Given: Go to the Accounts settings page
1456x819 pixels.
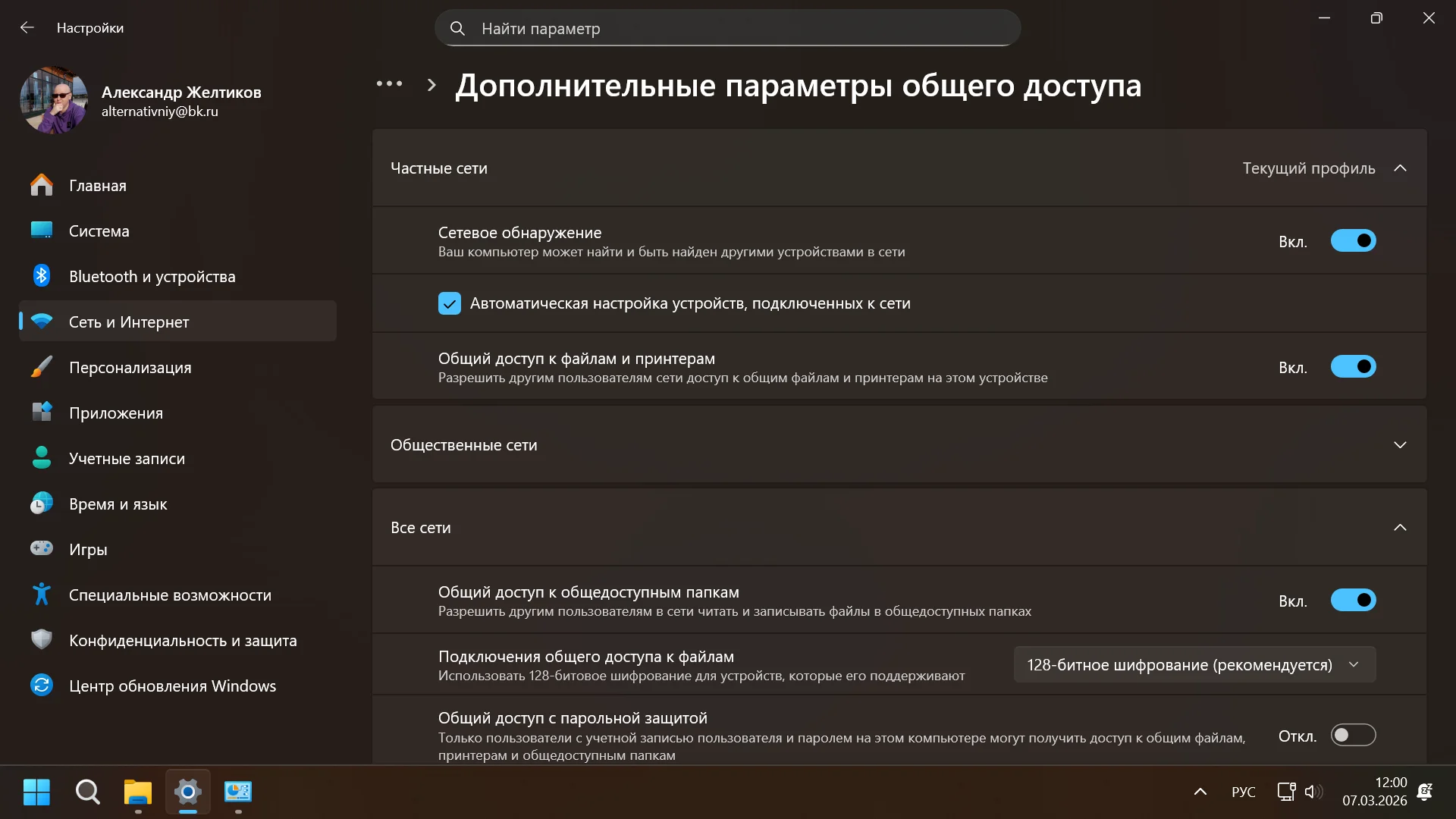Looking at the screenshot, I should pyautogui.click(x=127, y=459).
